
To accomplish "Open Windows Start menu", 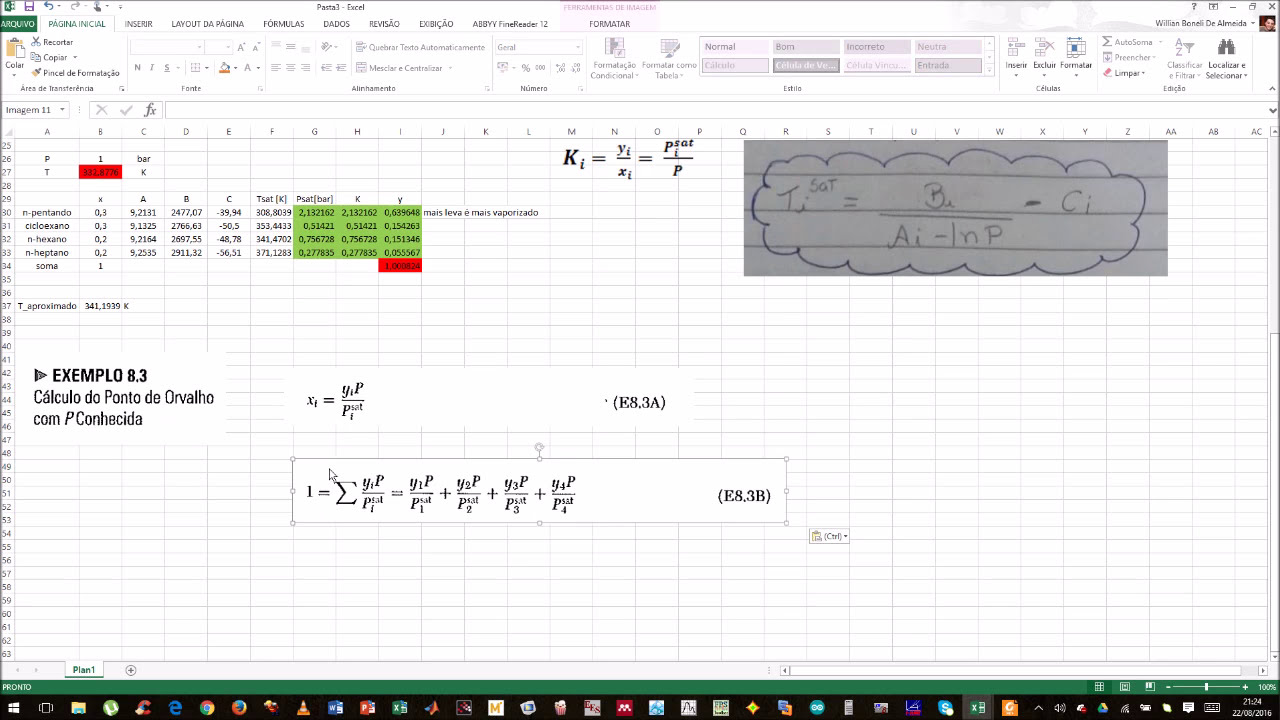I will [14, 708].
